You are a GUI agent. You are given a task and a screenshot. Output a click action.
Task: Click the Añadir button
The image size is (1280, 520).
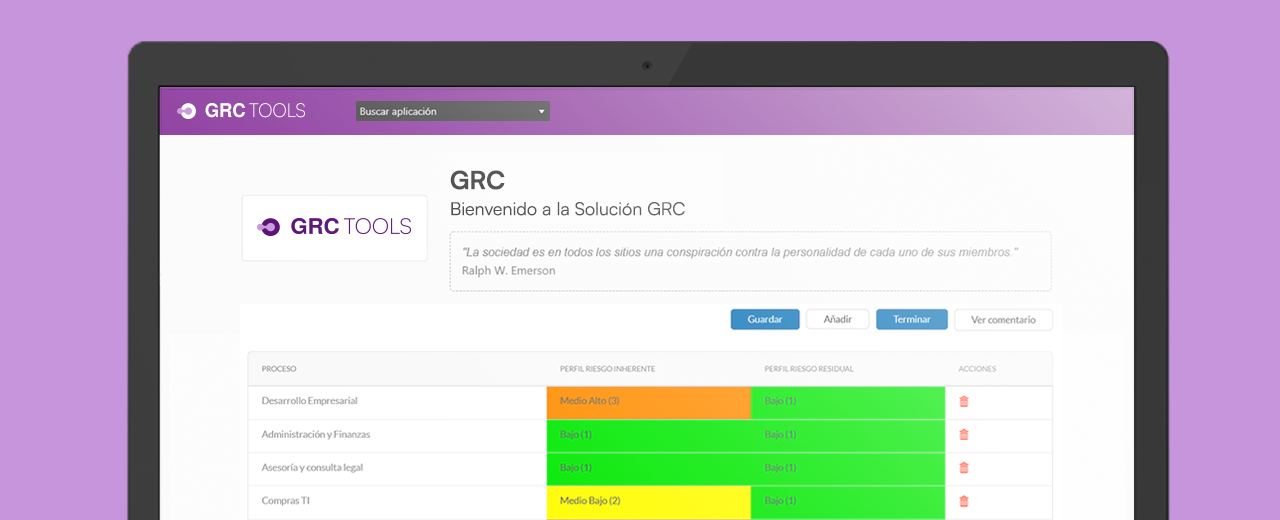837,319
